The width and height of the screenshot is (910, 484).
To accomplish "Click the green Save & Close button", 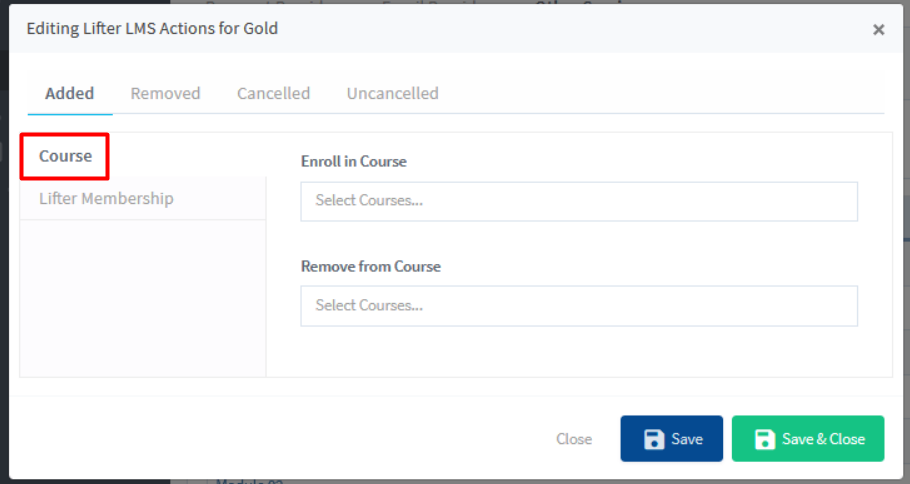I will pos(807,439).
